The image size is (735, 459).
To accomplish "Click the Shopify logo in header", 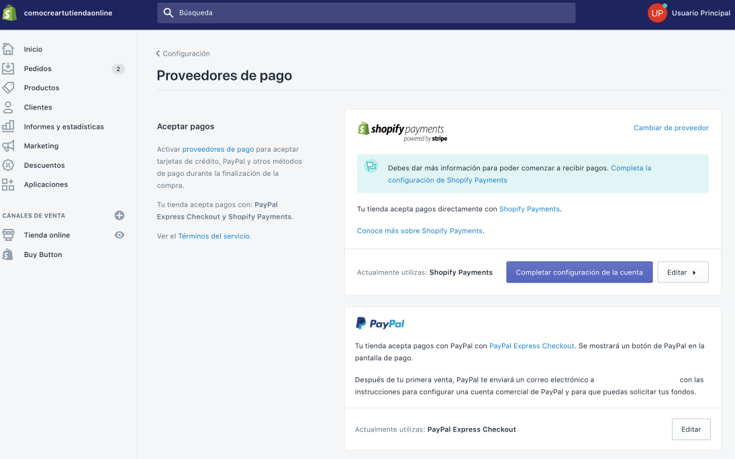I will click(x=9, y=13).
